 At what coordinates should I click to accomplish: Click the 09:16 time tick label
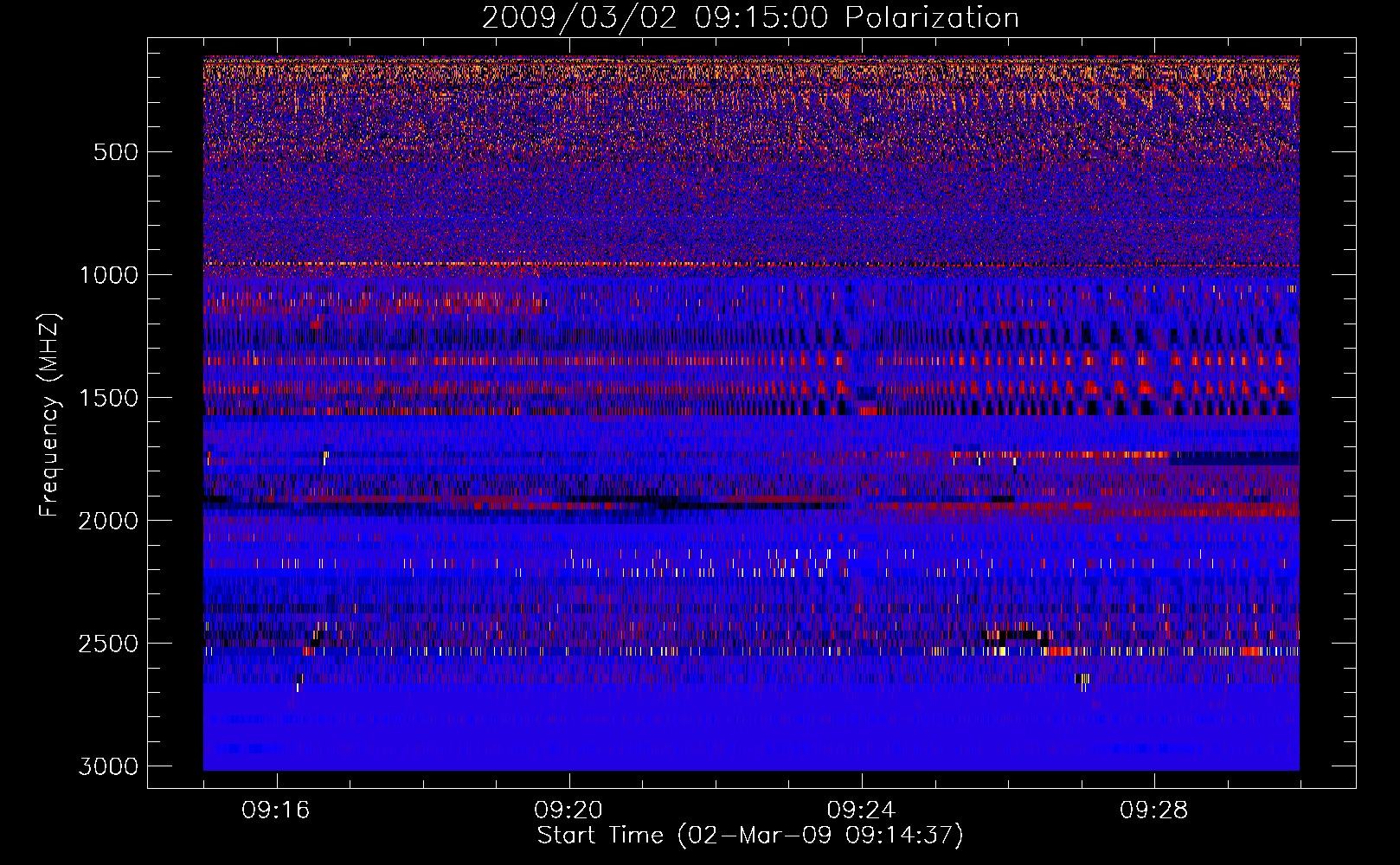click(x=276, y=811)
